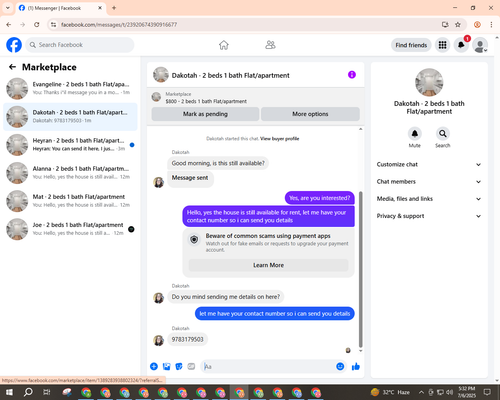Click the 'Good morning, is this still available?' message
This screenshot has height=400, width=500.
pyautogui.click(x=218, y=163)
